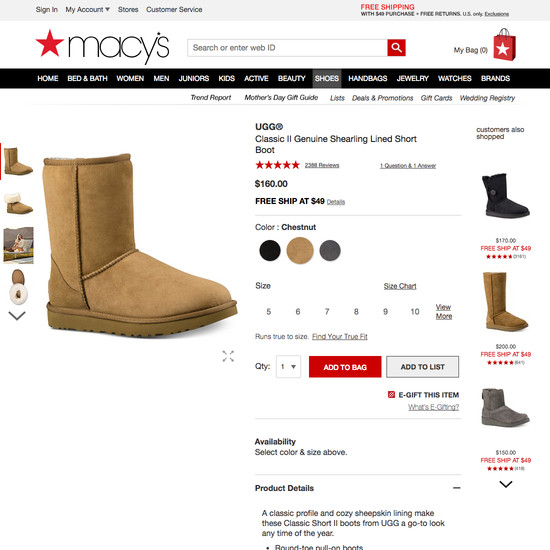Show more thumbnails with down chevron

tap(17, 316)
